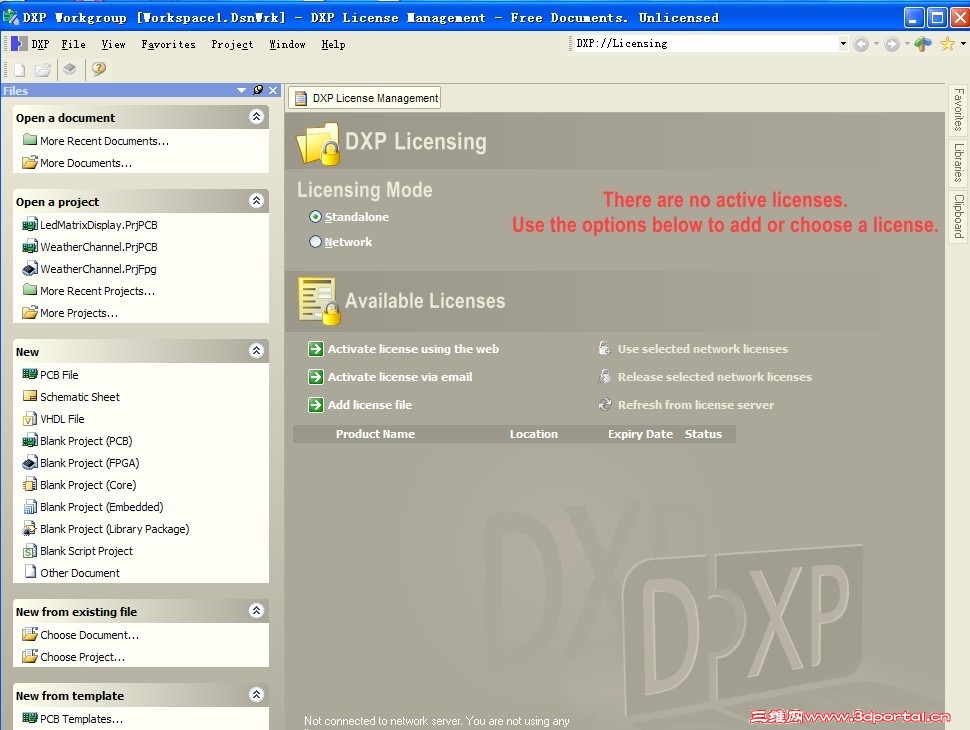
Task: Close the Files panel
Action: [273, 90]
